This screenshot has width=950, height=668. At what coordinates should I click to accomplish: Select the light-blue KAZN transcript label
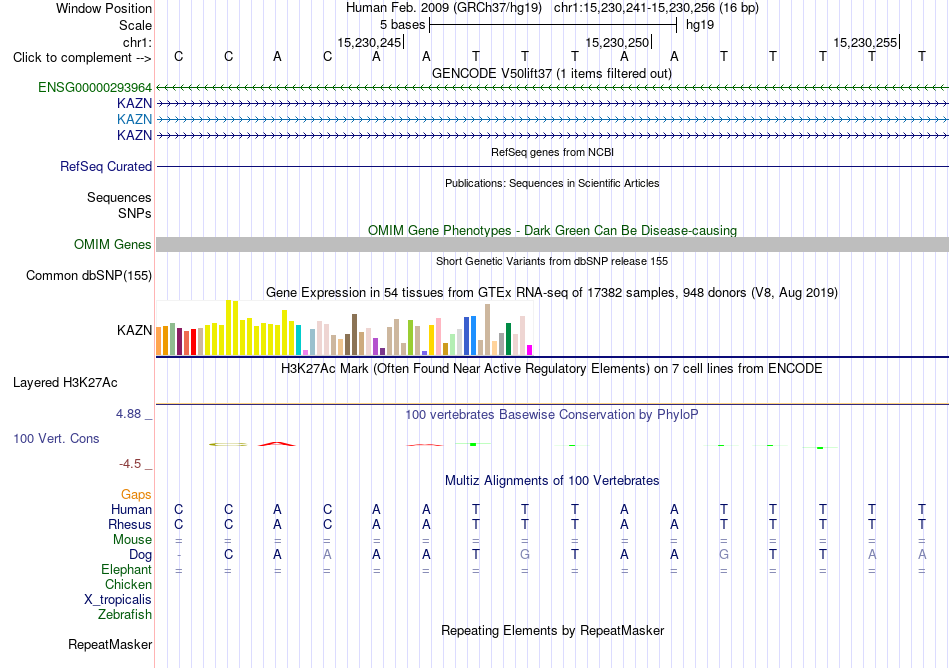(x=135, y=119)
